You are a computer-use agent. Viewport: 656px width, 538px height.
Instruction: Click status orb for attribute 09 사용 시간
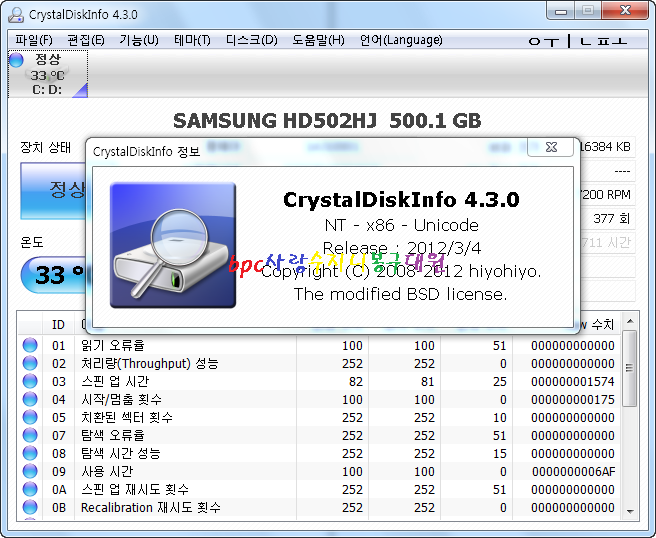(30, 472)
